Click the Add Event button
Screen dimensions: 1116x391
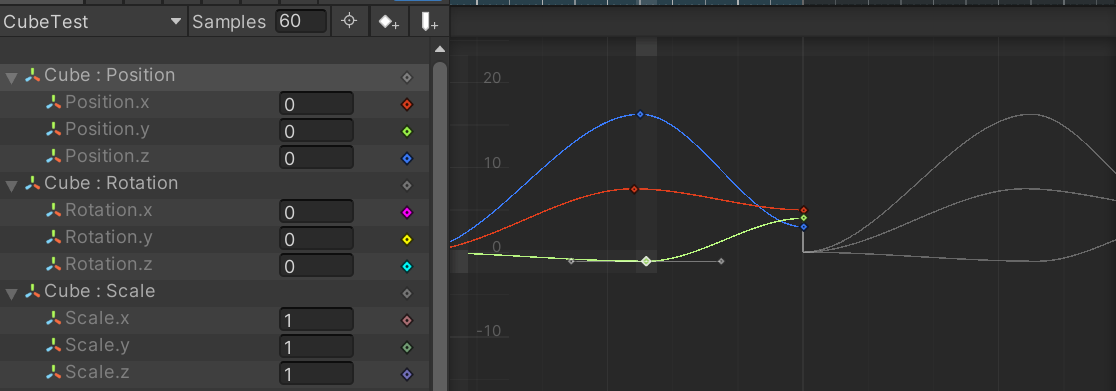point(429,21)
